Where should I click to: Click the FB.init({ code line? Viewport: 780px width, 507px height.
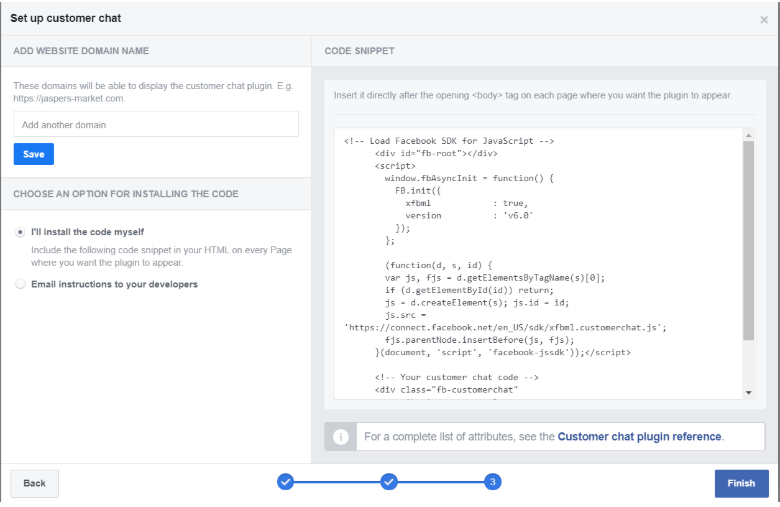[418, 191]
